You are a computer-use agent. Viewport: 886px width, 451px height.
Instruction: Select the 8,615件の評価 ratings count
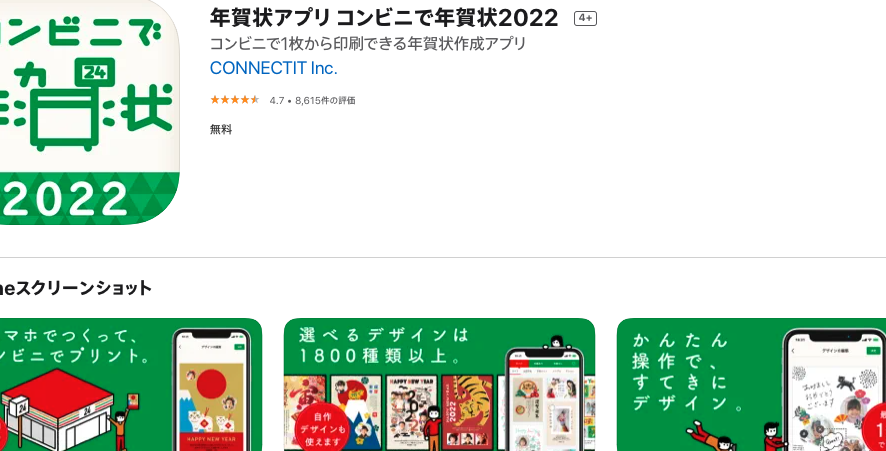click(x=325, y=101)
